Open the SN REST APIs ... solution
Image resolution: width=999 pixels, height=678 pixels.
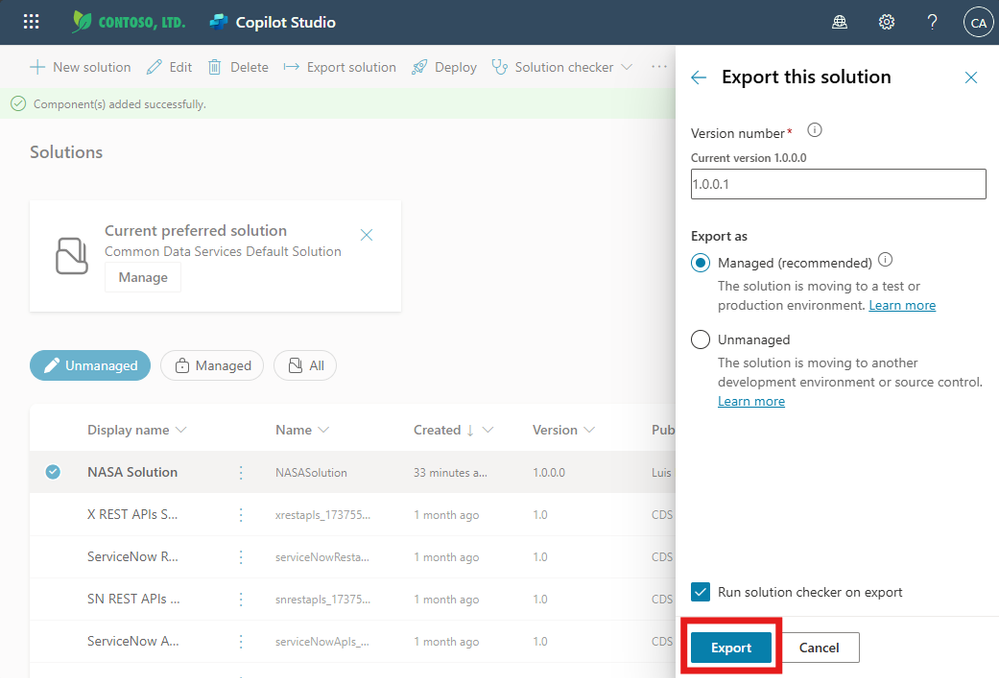[x=133, y=599]
